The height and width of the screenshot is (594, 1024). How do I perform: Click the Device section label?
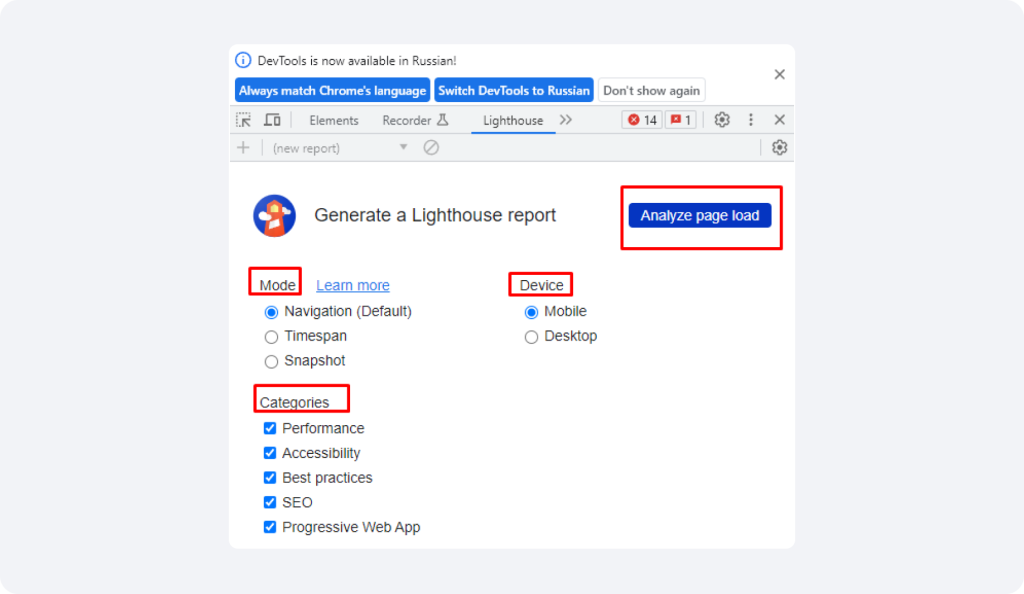coord(541,285)
